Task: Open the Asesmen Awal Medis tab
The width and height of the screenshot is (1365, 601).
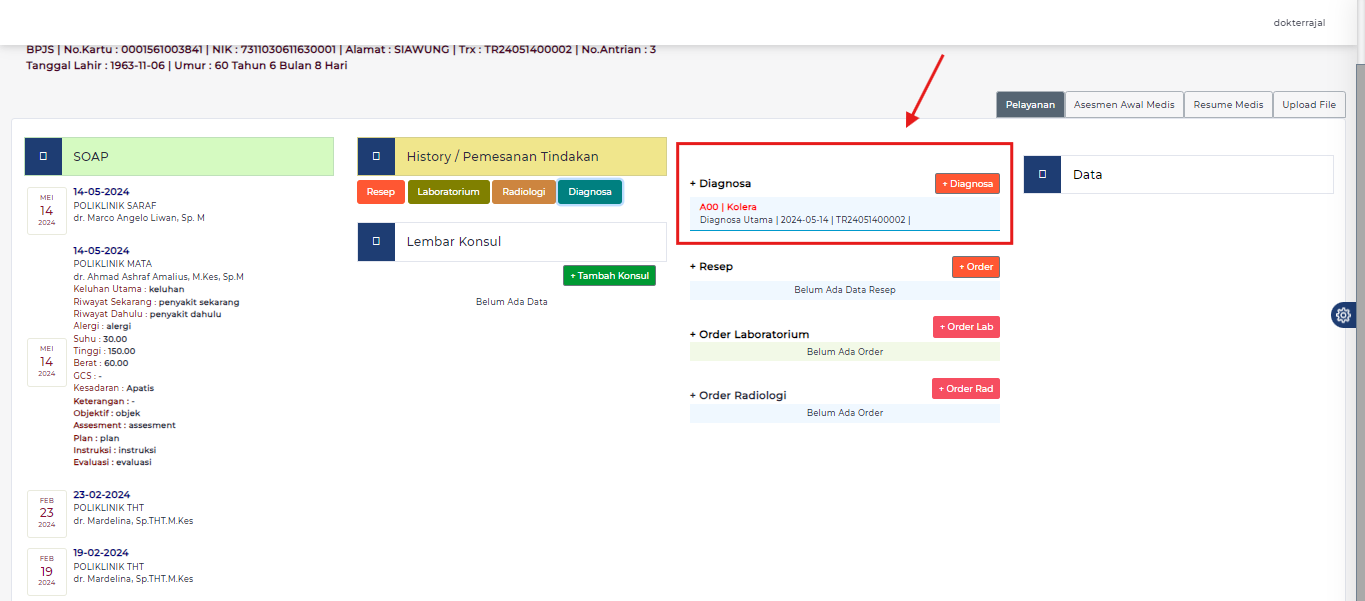Action: (1124, 105)
